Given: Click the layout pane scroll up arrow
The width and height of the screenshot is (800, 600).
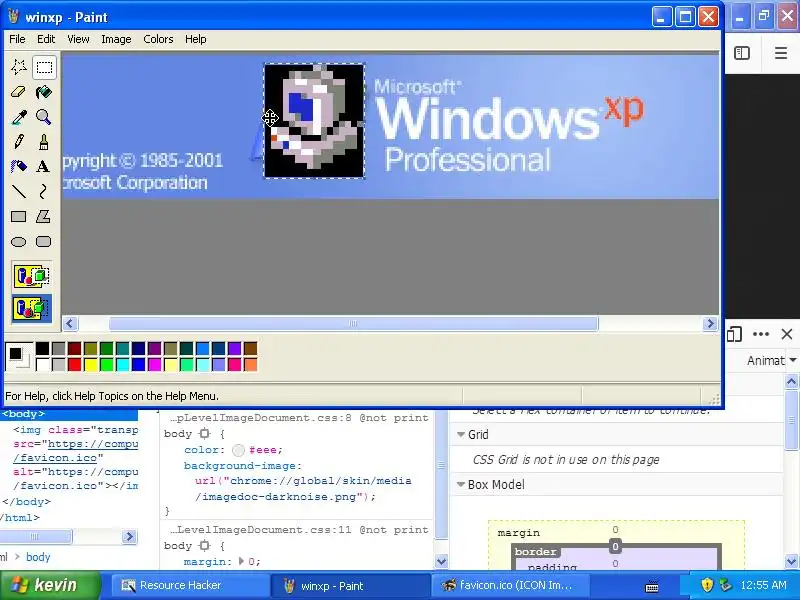Looking at the screenshot, I should point(791,381).
